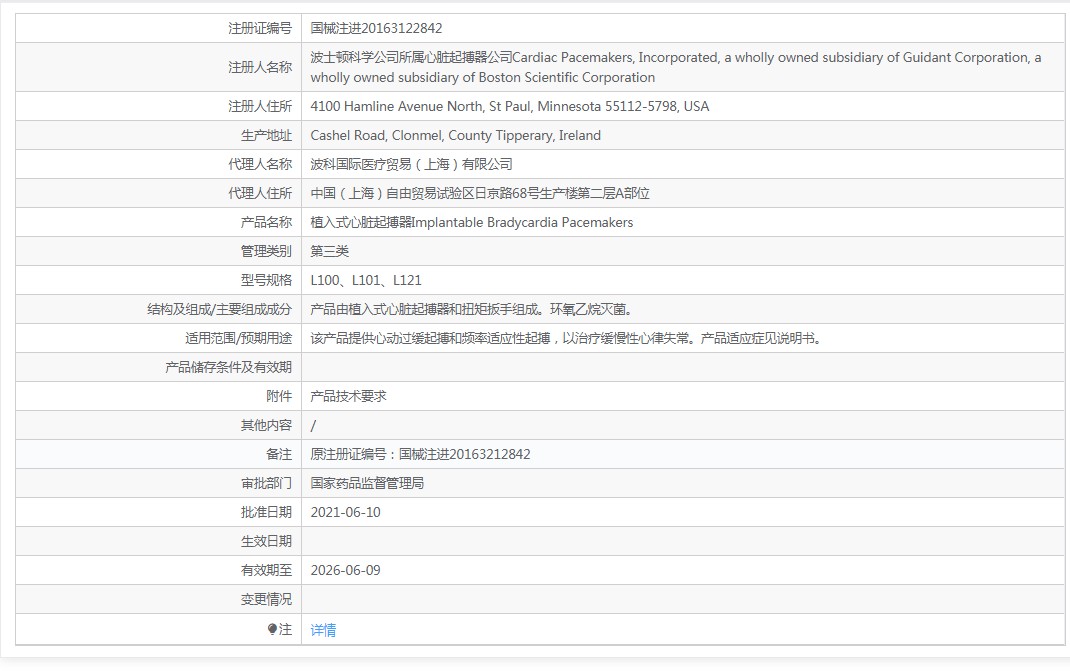Click the 产品技术要求 attachment text
The height and width of the screenshot is (671, 1070).
click(x=349, y=397)
